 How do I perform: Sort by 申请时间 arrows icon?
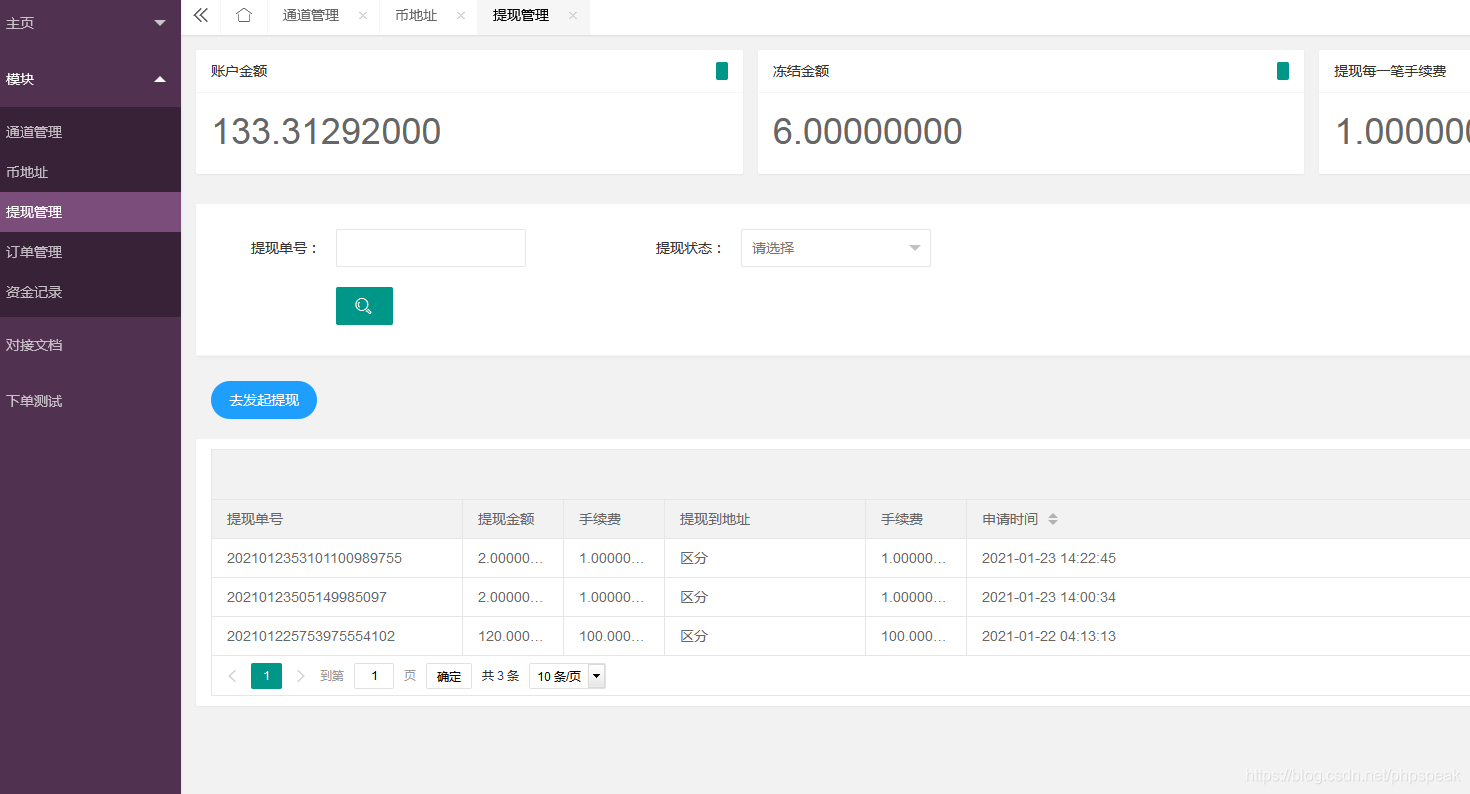[x=1052, y=520]
